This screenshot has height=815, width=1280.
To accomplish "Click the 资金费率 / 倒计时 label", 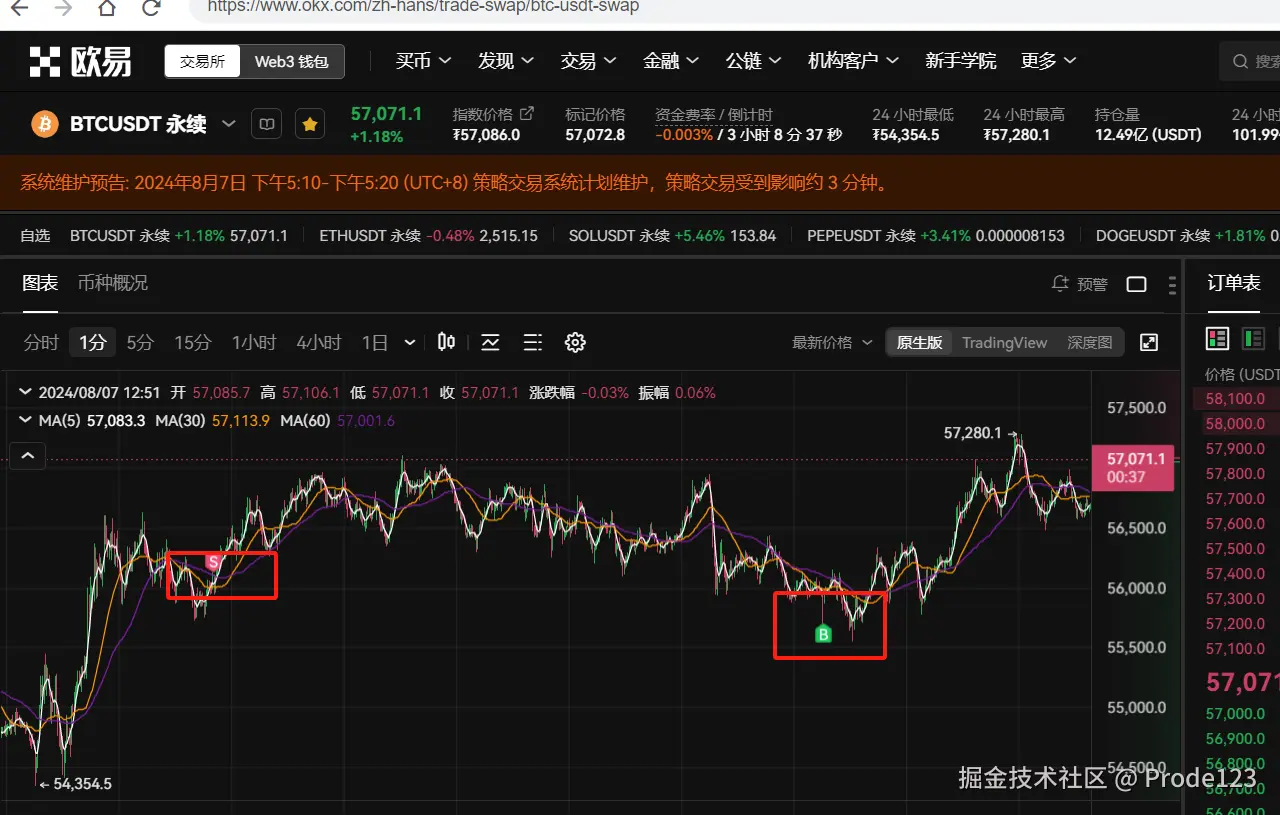I will click(x=714, y=114).
